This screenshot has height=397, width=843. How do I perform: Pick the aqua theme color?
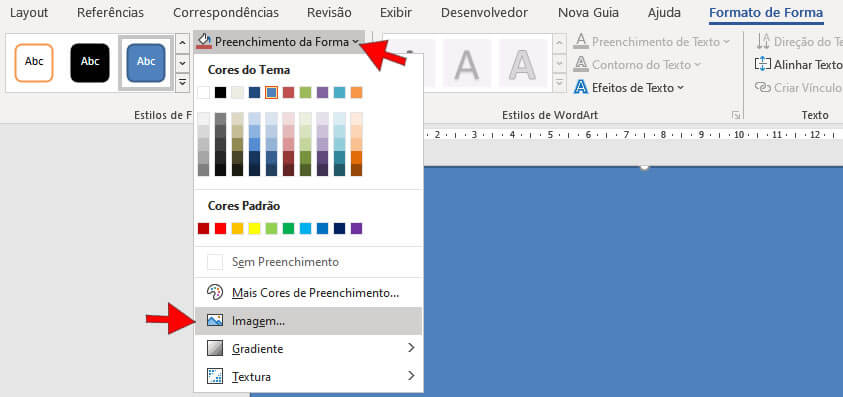(x=339, y=93)
